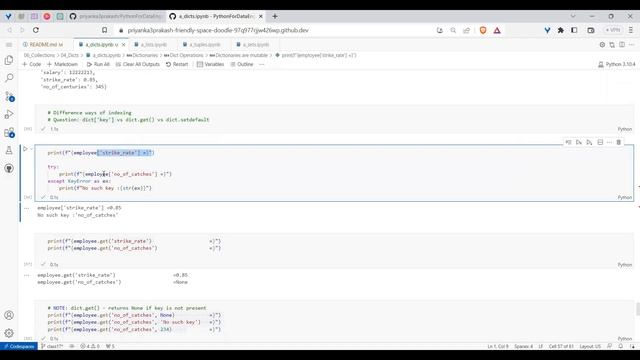Open Extensions view in activity bar

pyautogui.click(x=9, y=133)
